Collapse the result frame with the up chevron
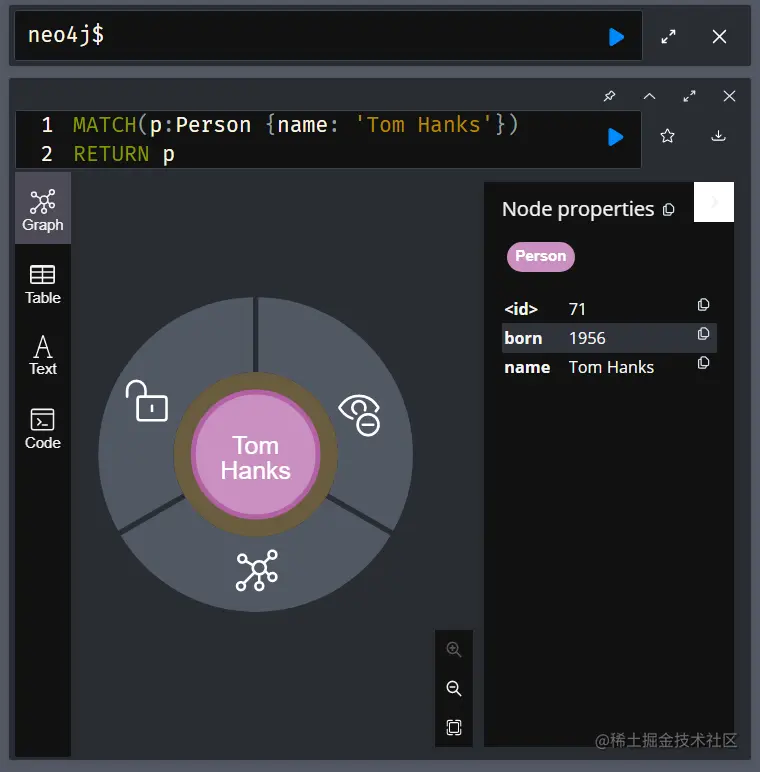 click(649, 96)
